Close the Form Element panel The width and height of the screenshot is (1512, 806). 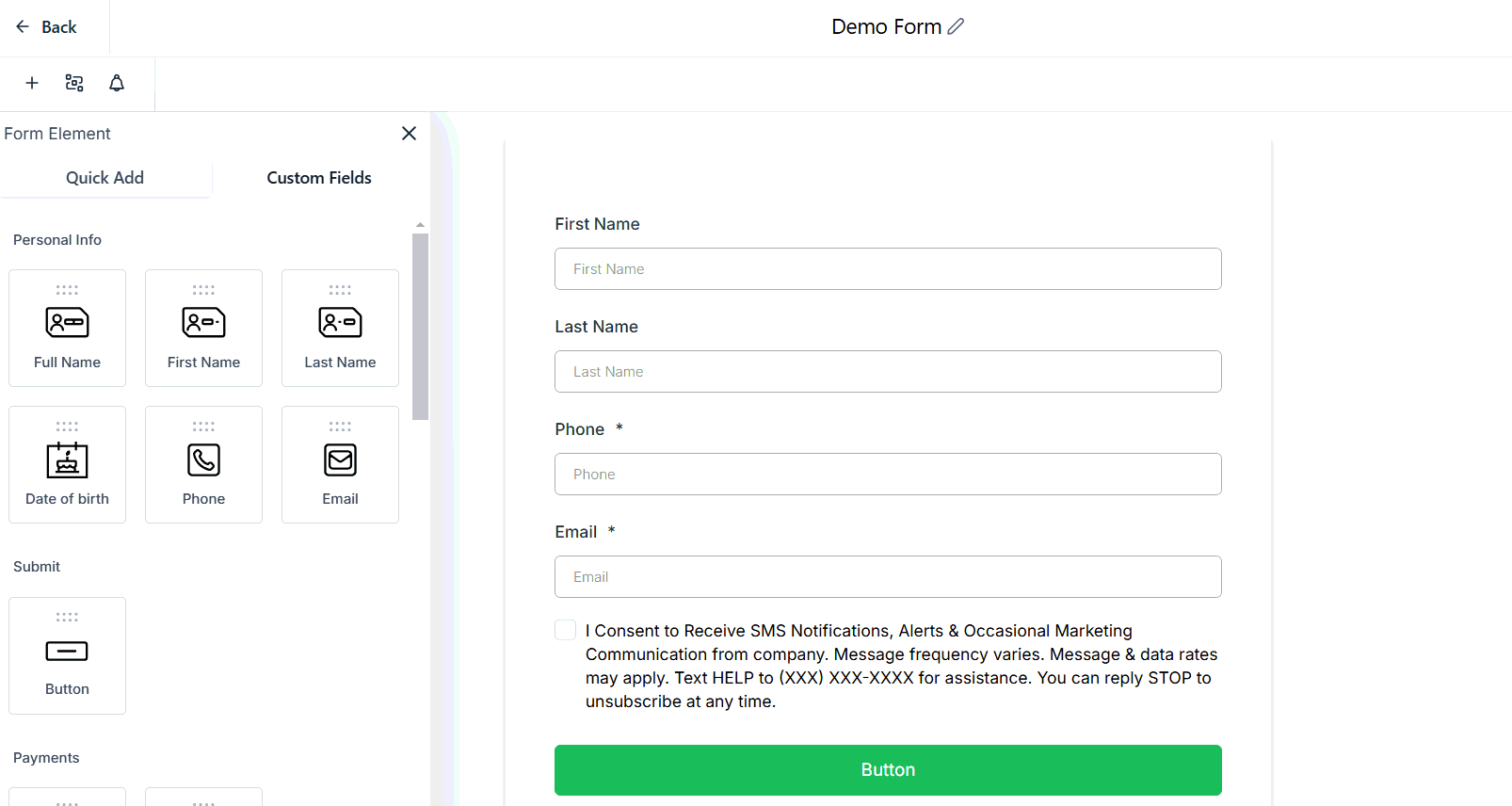pyautogui.click(x=409, y=134)
